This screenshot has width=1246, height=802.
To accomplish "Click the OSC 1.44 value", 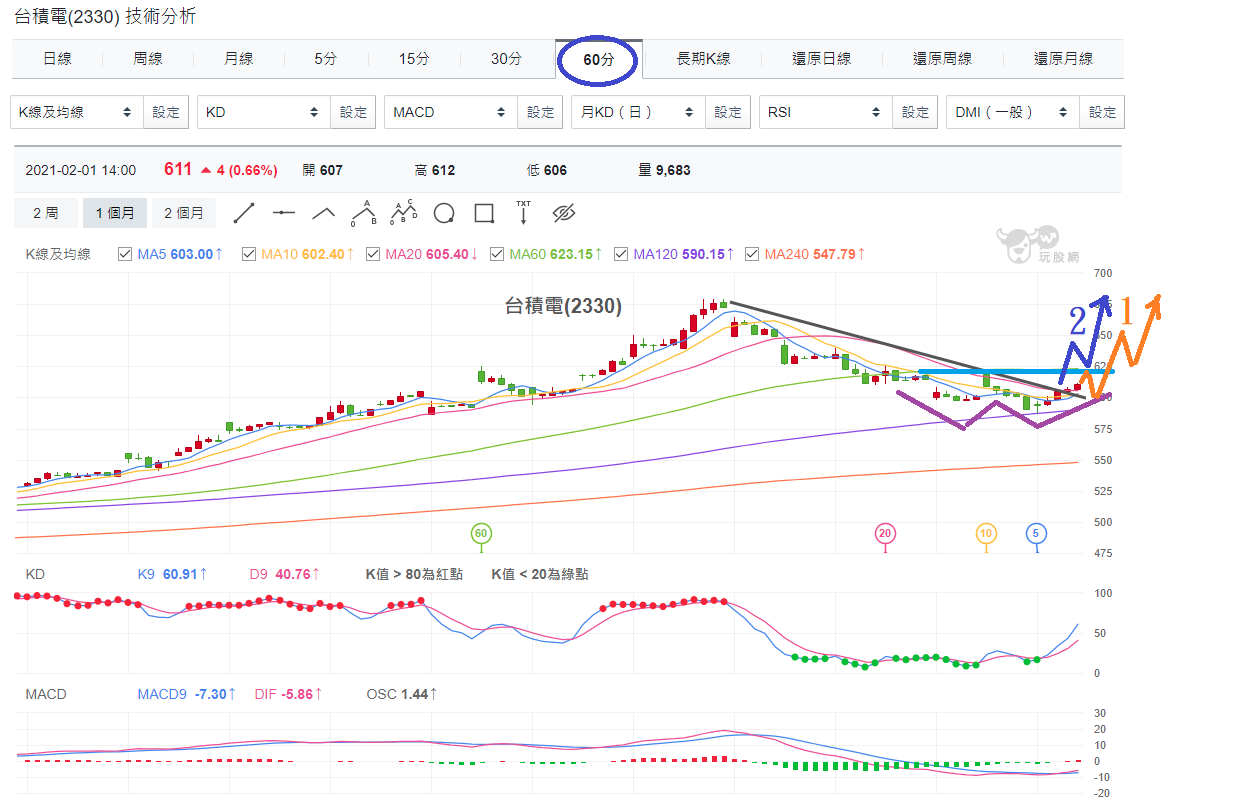I will pos(402,693).
